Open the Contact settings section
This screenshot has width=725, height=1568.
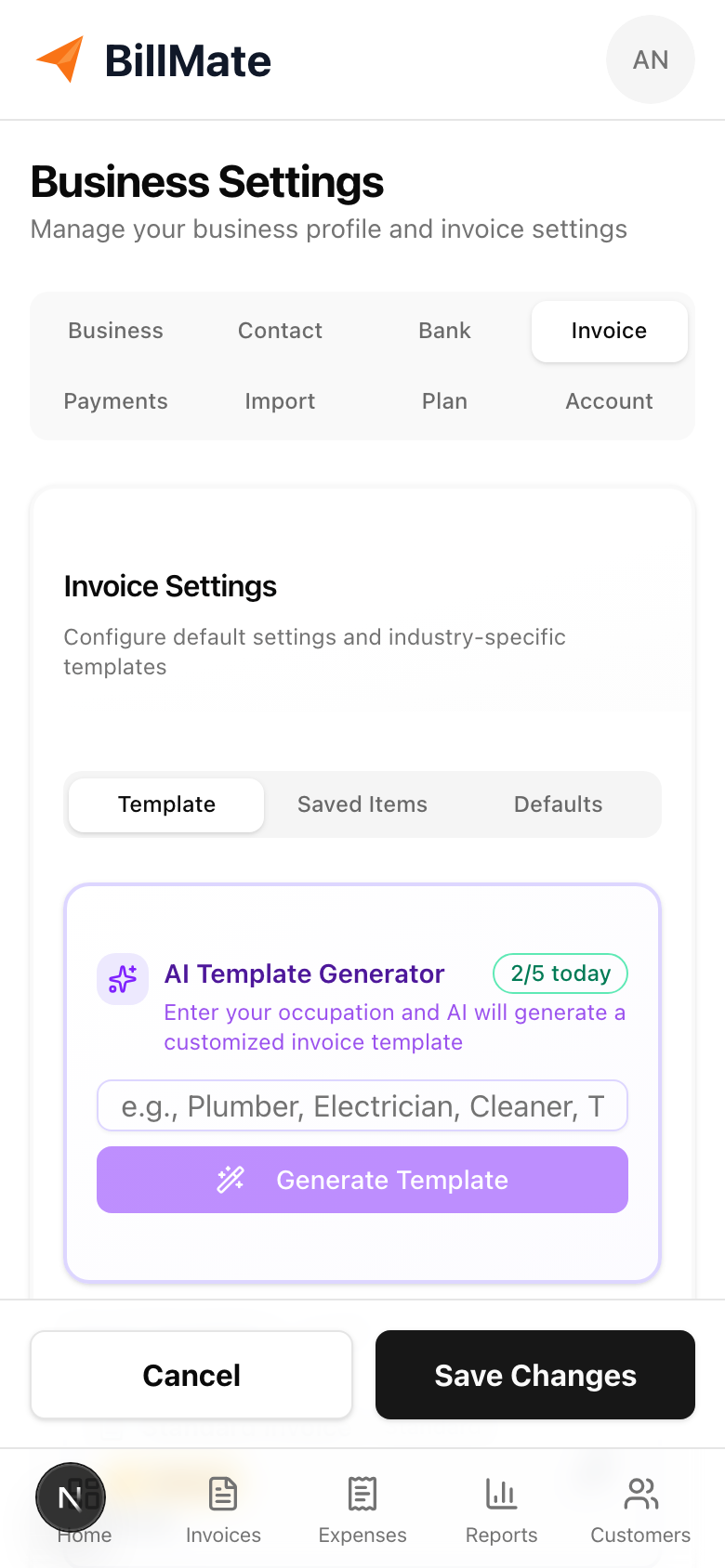coord(280,331)
